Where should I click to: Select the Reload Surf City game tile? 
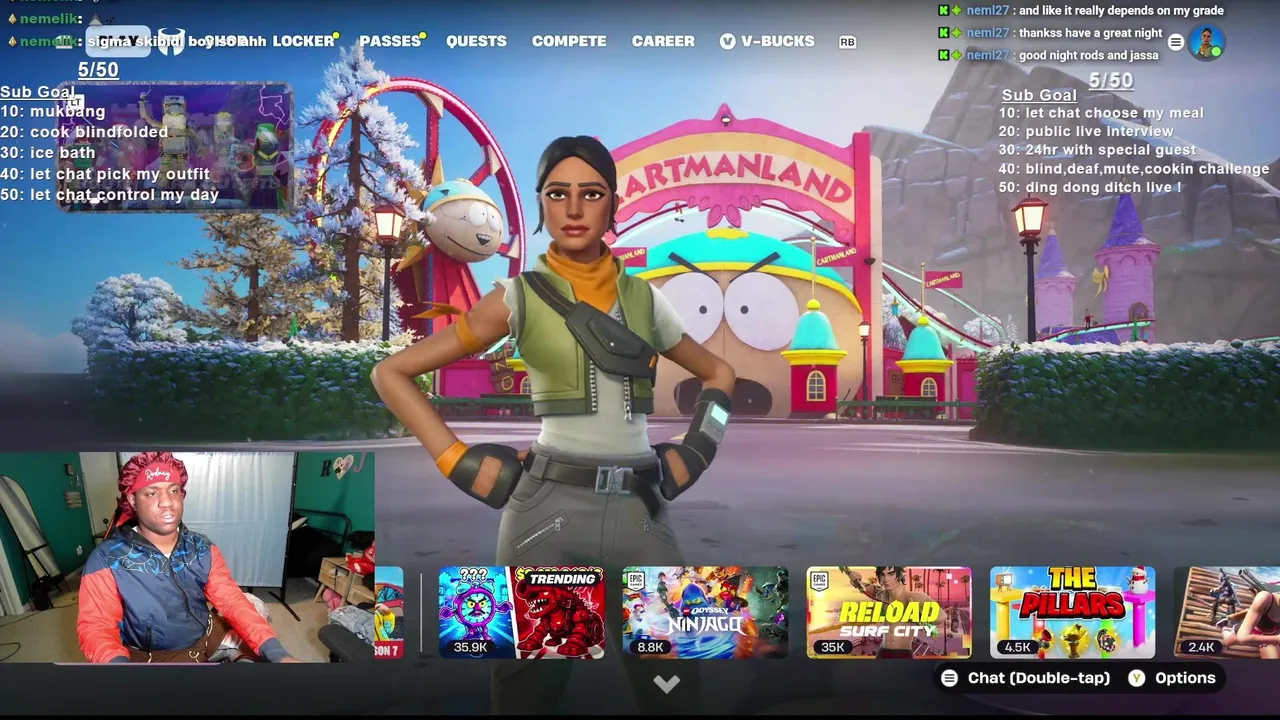click(x=889, y=612)
